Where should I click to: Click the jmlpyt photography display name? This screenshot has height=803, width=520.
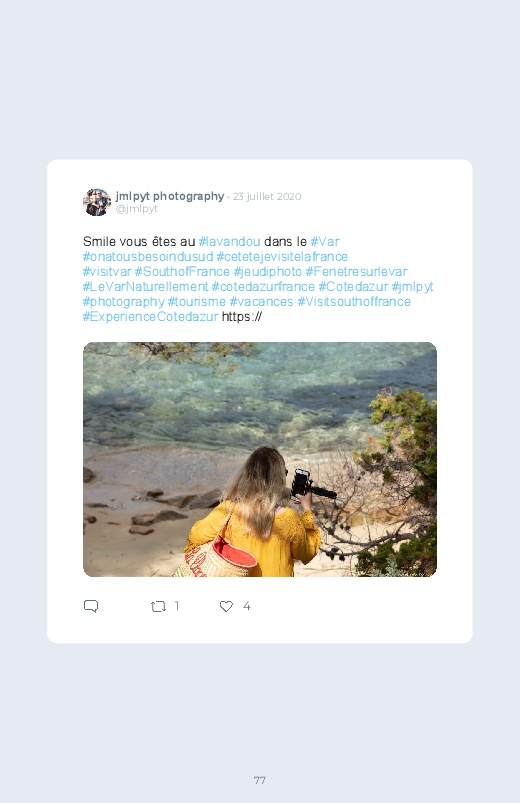click(170, 196)
